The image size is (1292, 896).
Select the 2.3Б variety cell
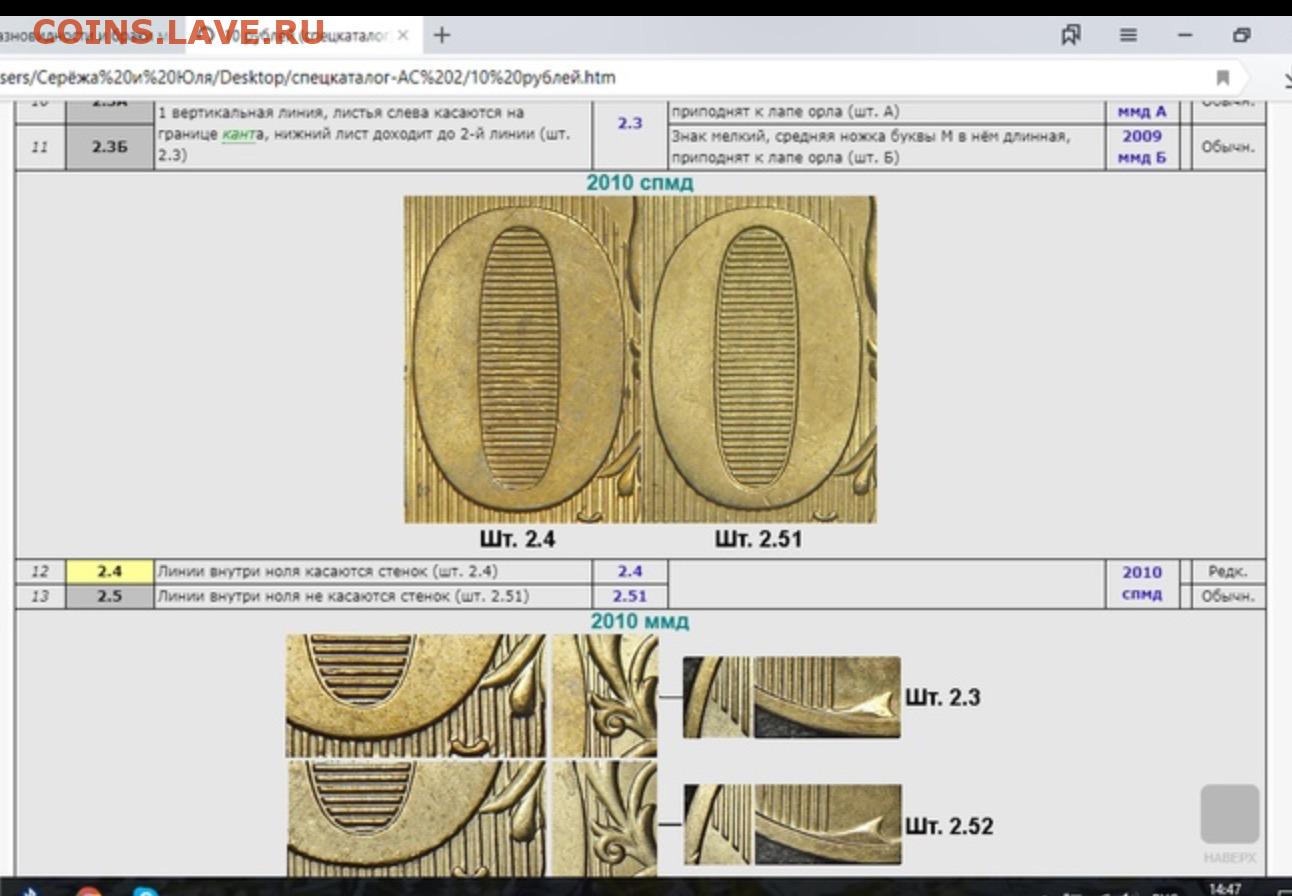click(x=109, y=146)
